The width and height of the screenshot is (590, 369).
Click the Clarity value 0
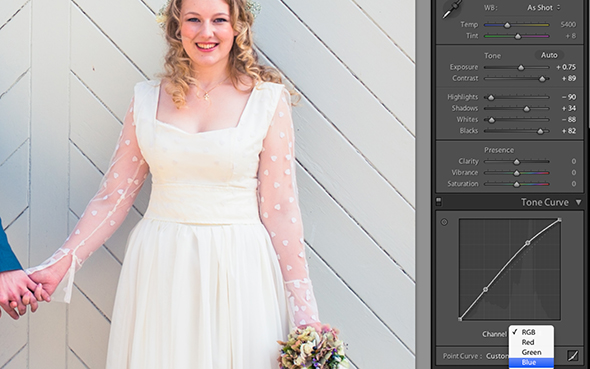click(x=574, y=162)
